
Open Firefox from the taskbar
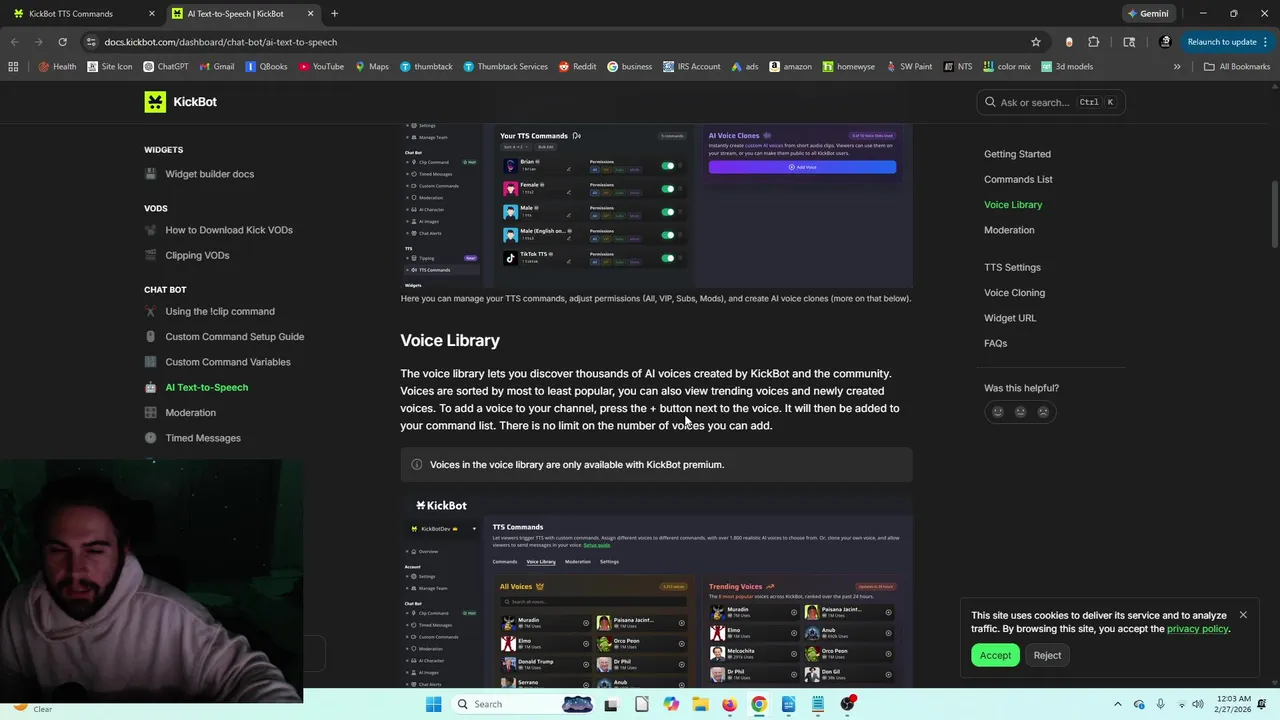[x=729, y=704]
